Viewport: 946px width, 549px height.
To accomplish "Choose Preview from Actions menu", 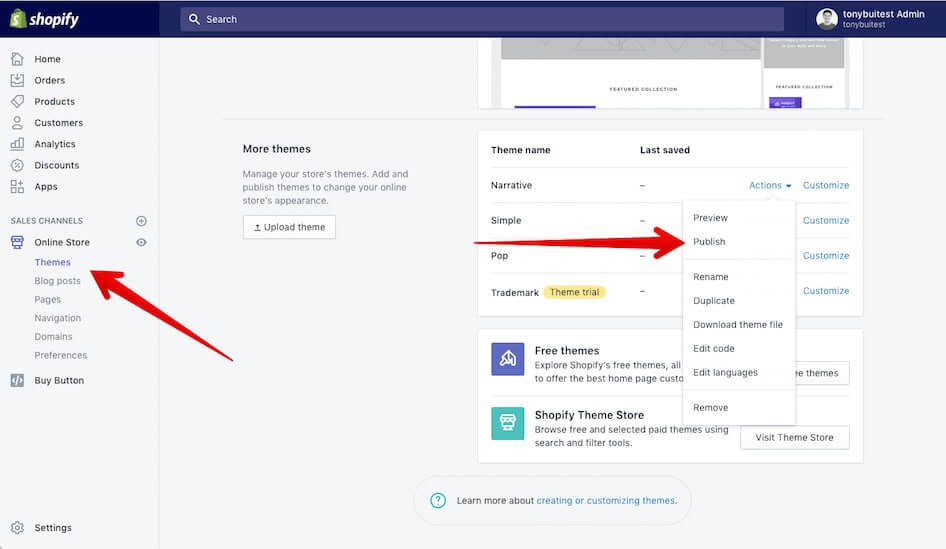I will tap(710, 218).
